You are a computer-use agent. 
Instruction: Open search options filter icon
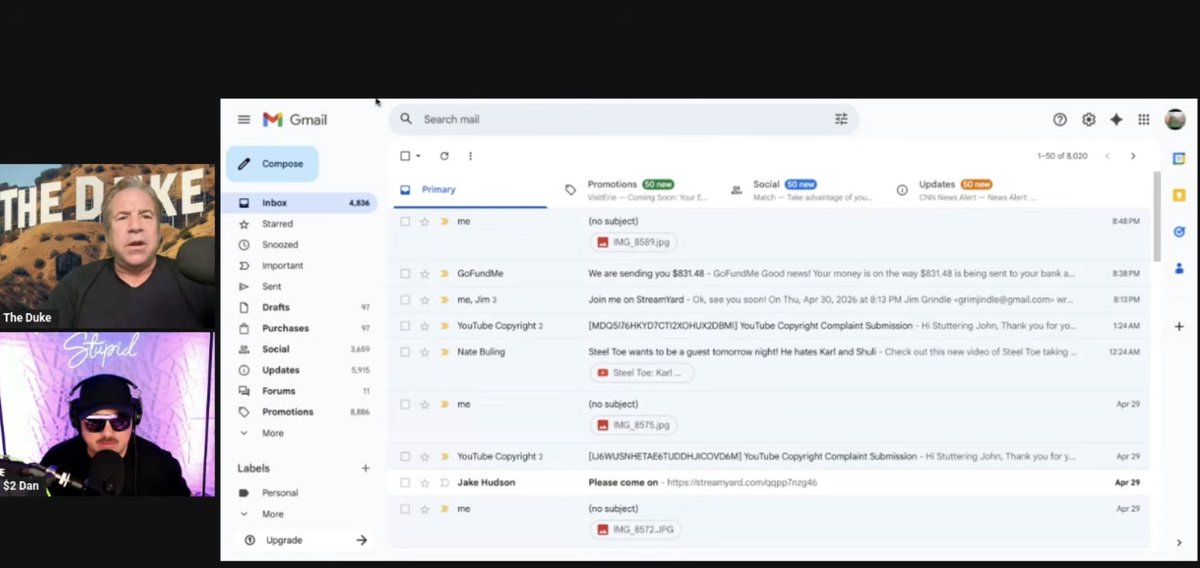coord(841,119)
